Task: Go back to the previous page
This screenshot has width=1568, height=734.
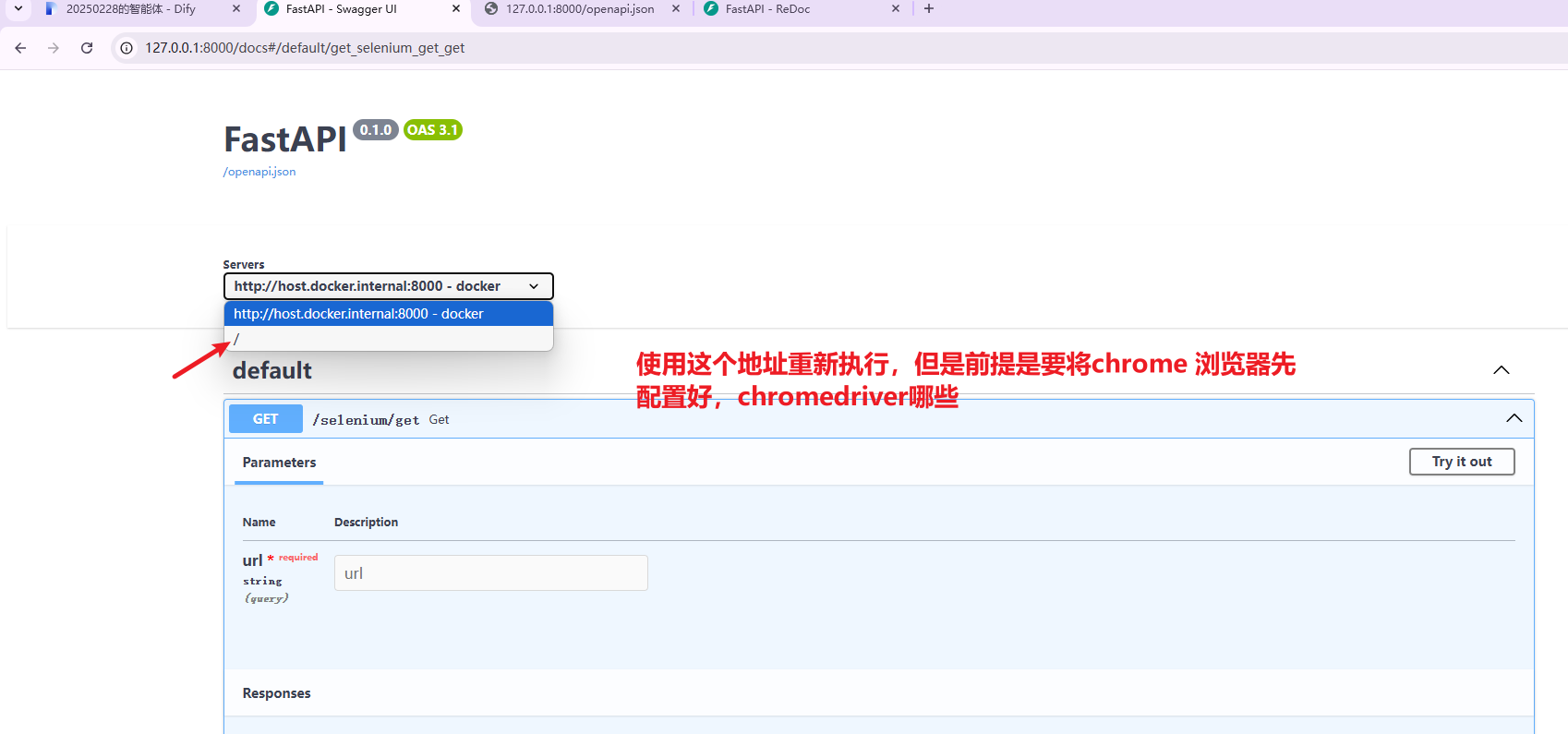Action: 20,48
